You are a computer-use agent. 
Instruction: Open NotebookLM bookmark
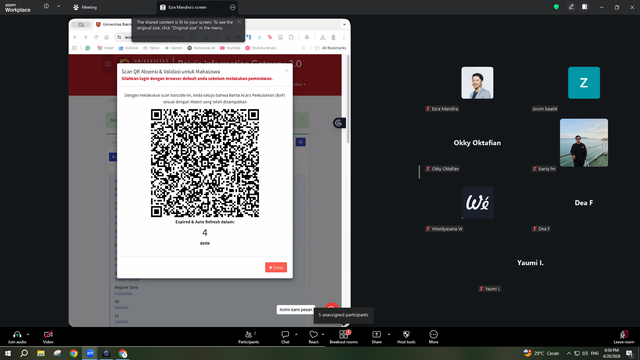201,48
